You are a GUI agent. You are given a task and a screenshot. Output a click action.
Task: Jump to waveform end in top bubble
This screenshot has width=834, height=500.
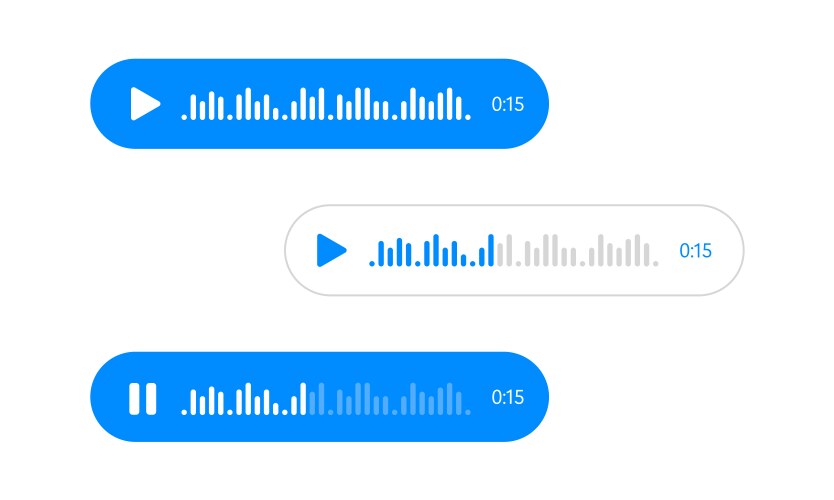(468, 116)
